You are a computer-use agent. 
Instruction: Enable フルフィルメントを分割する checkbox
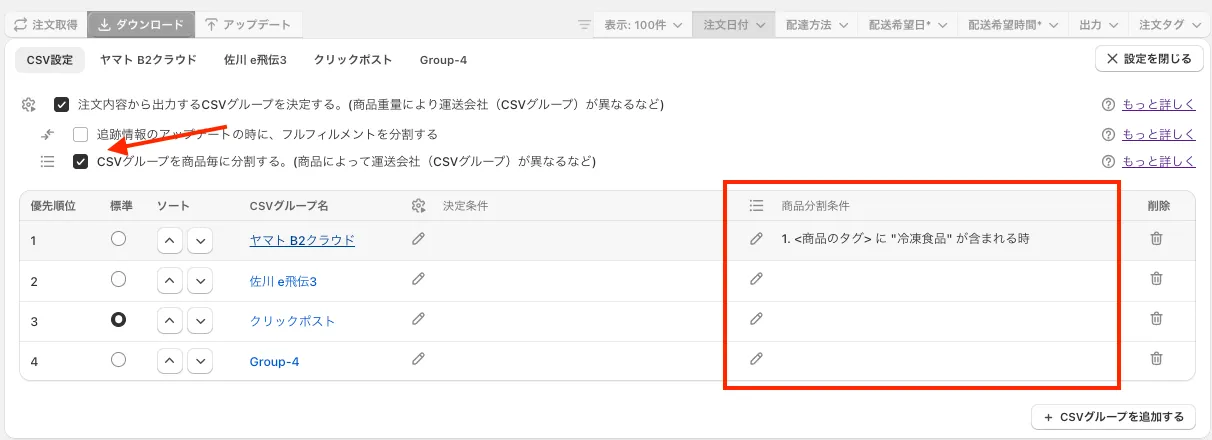pyautogui.click(x=81, y=134)
